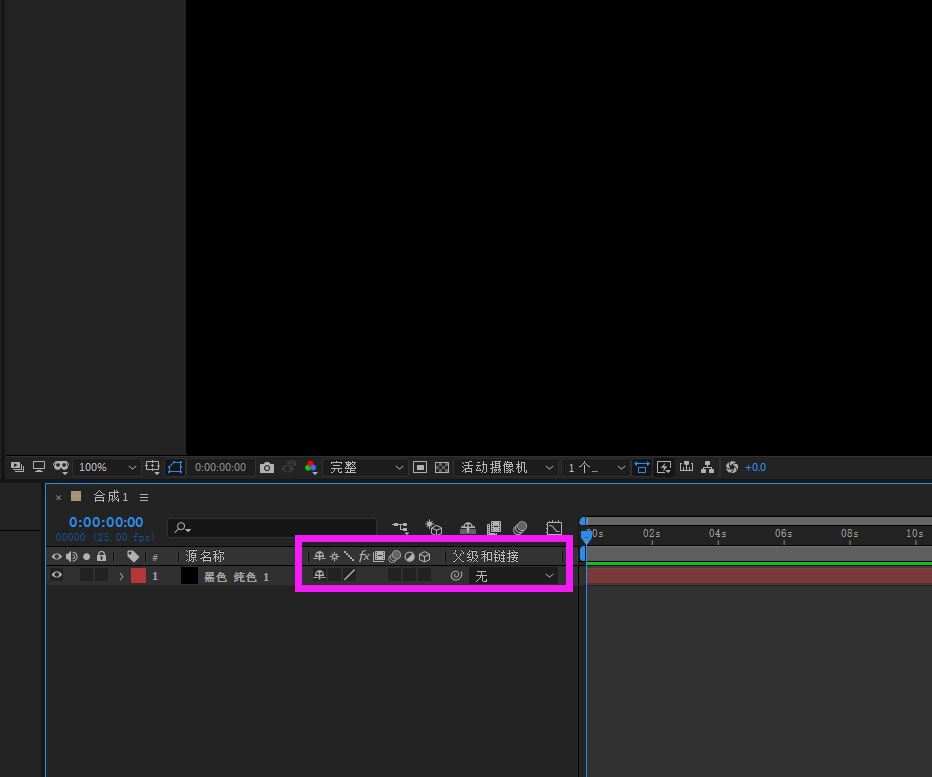Select the 合成1 timeline tab

tap(110, 497)
